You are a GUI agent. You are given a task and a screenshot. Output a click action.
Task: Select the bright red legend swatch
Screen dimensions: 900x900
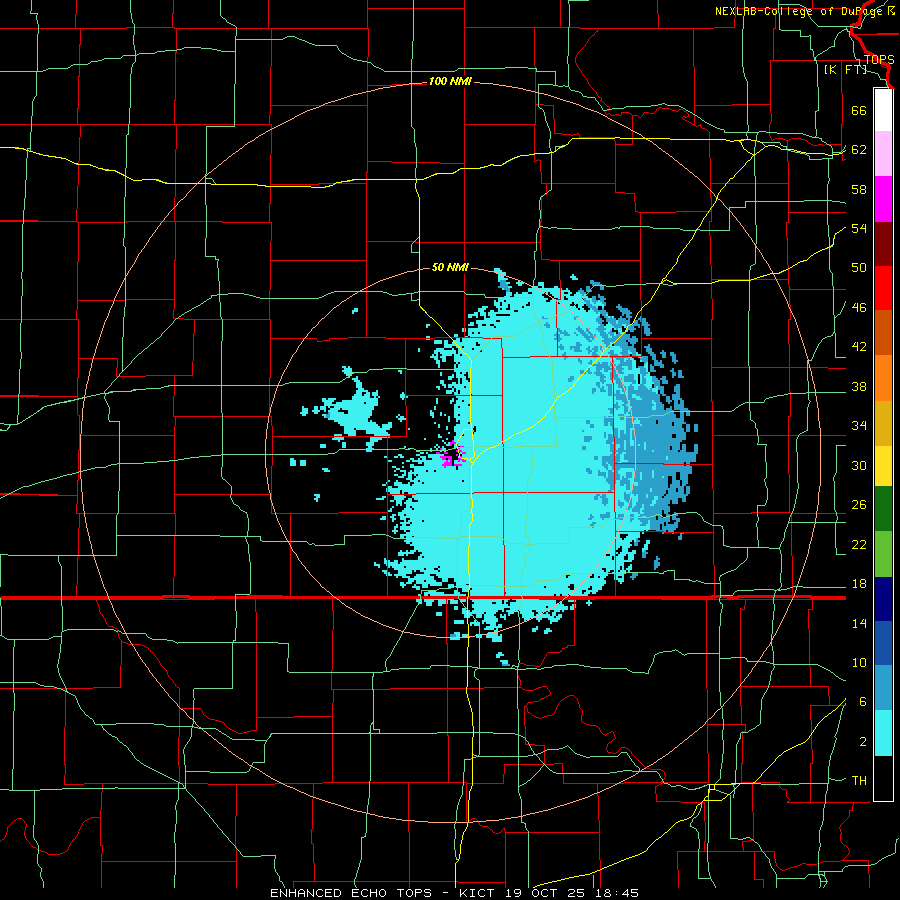(x=883, y=288)
